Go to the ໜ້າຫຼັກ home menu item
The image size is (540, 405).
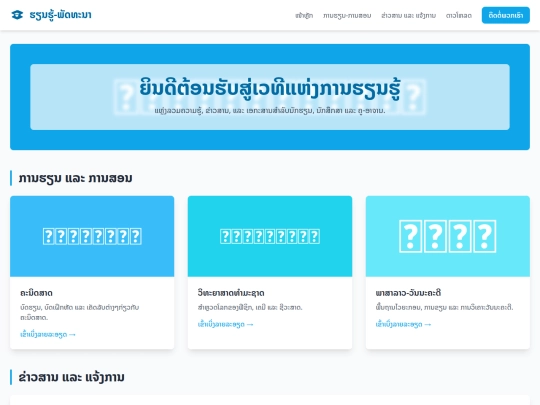point(304,15)
